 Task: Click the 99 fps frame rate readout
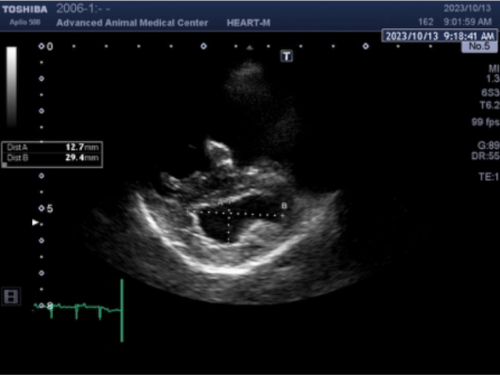(485, 122)
